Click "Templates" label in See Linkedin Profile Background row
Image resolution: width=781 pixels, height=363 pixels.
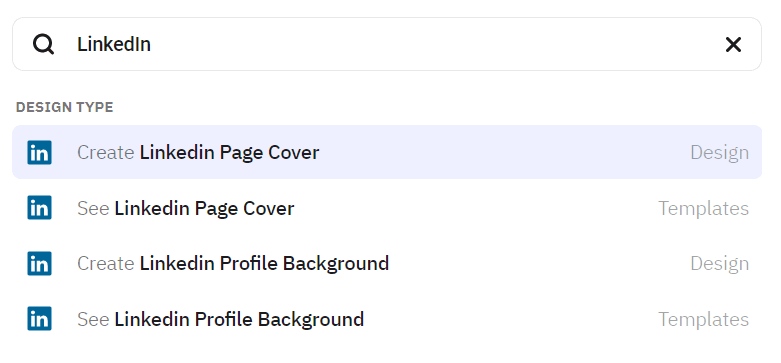click(703, 320)
